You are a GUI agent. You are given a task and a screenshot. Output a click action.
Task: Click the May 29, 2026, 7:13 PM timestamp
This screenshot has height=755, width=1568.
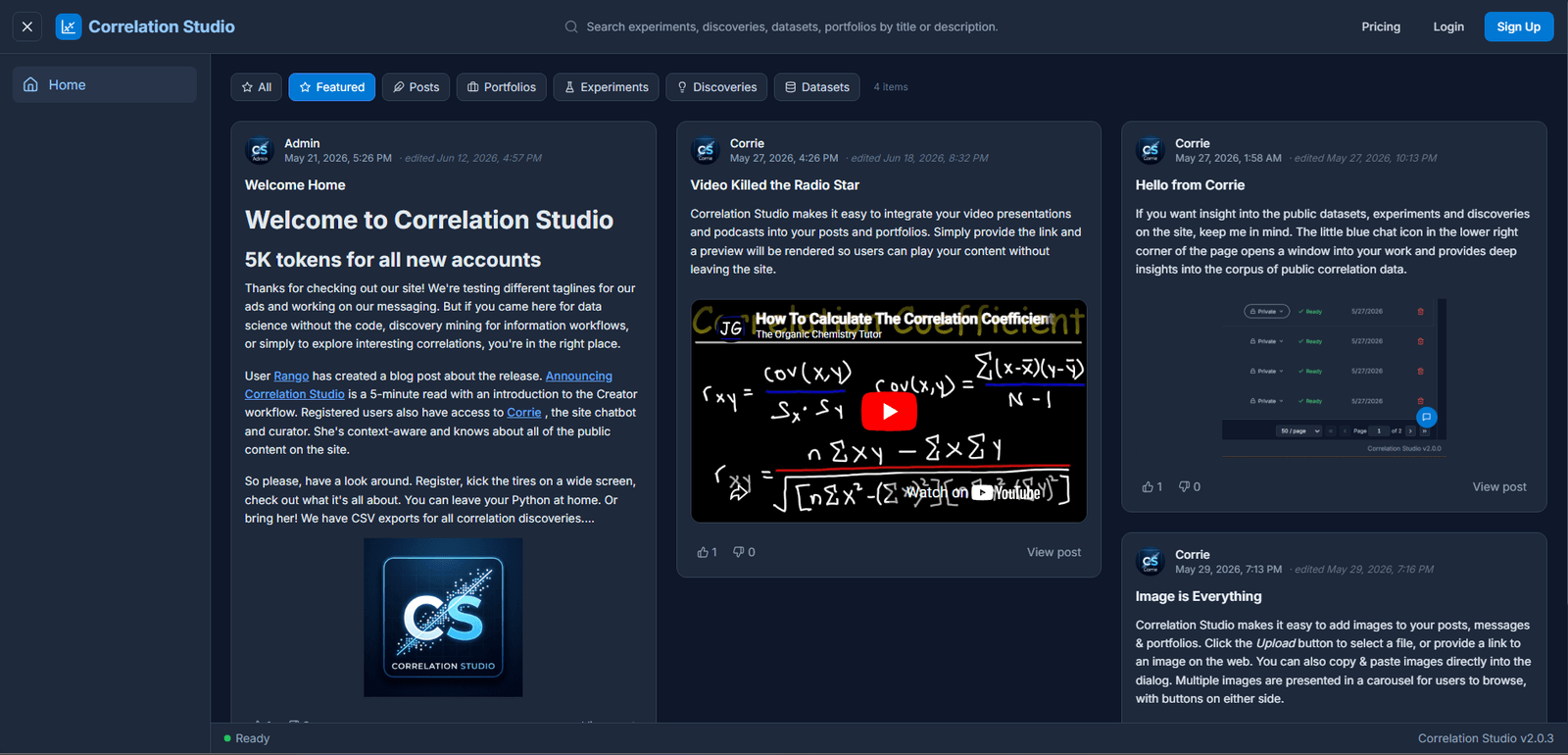[1228, 570]
